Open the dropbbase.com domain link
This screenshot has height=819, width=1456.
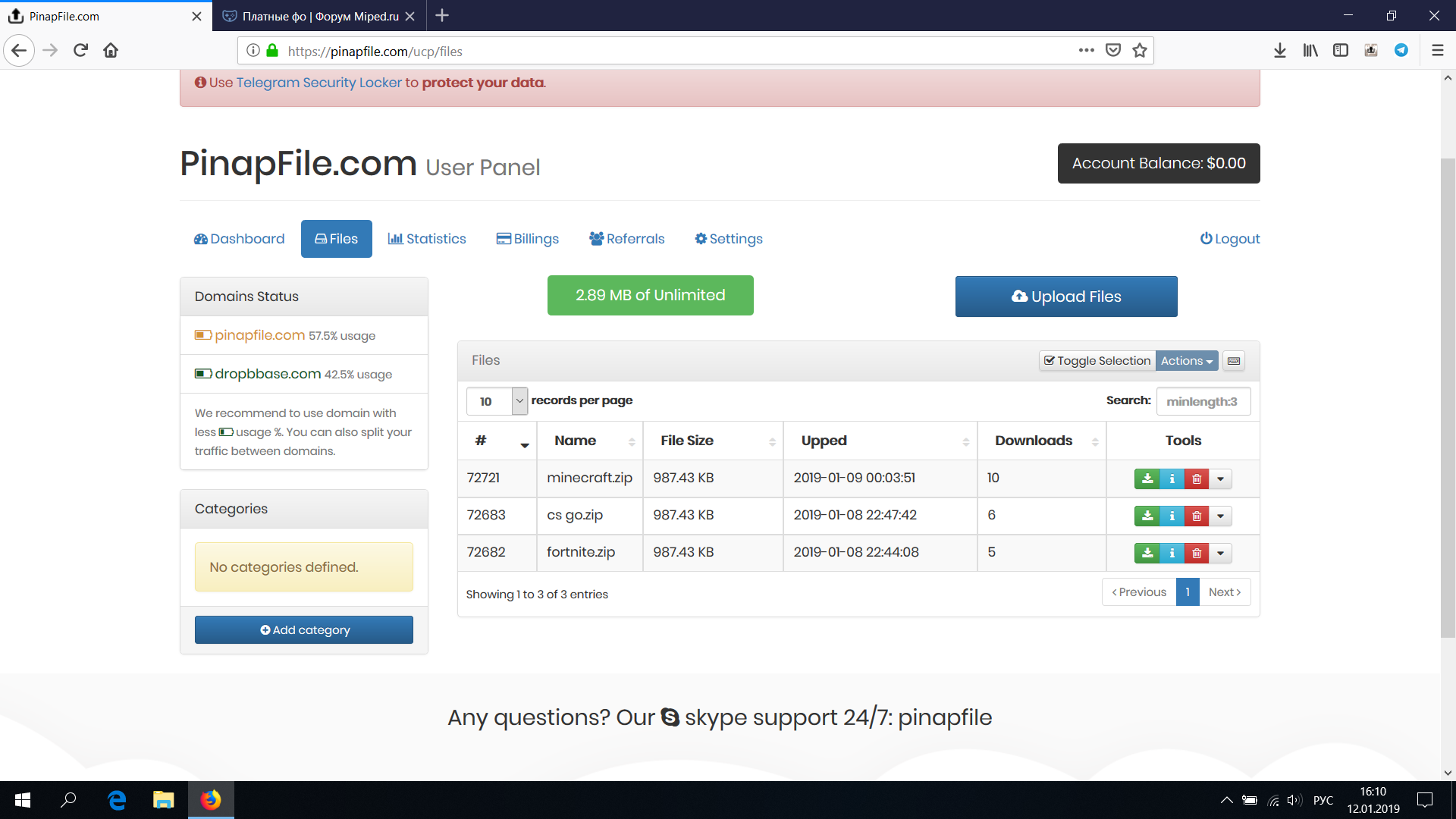click(268, 374)
